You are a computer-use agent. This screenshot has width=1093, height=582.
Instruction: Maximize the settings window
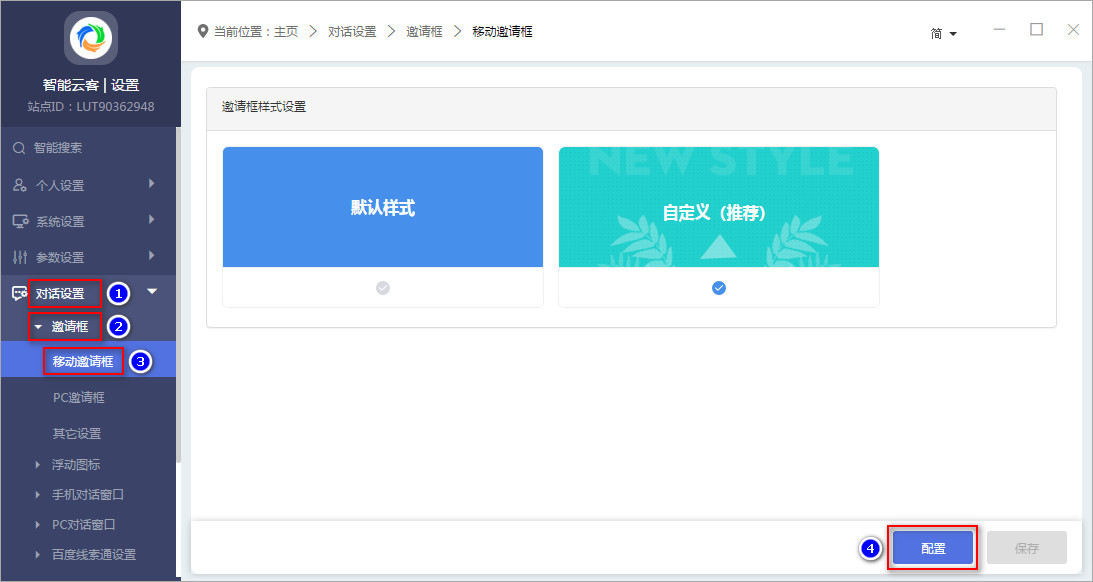[1037, 29]
